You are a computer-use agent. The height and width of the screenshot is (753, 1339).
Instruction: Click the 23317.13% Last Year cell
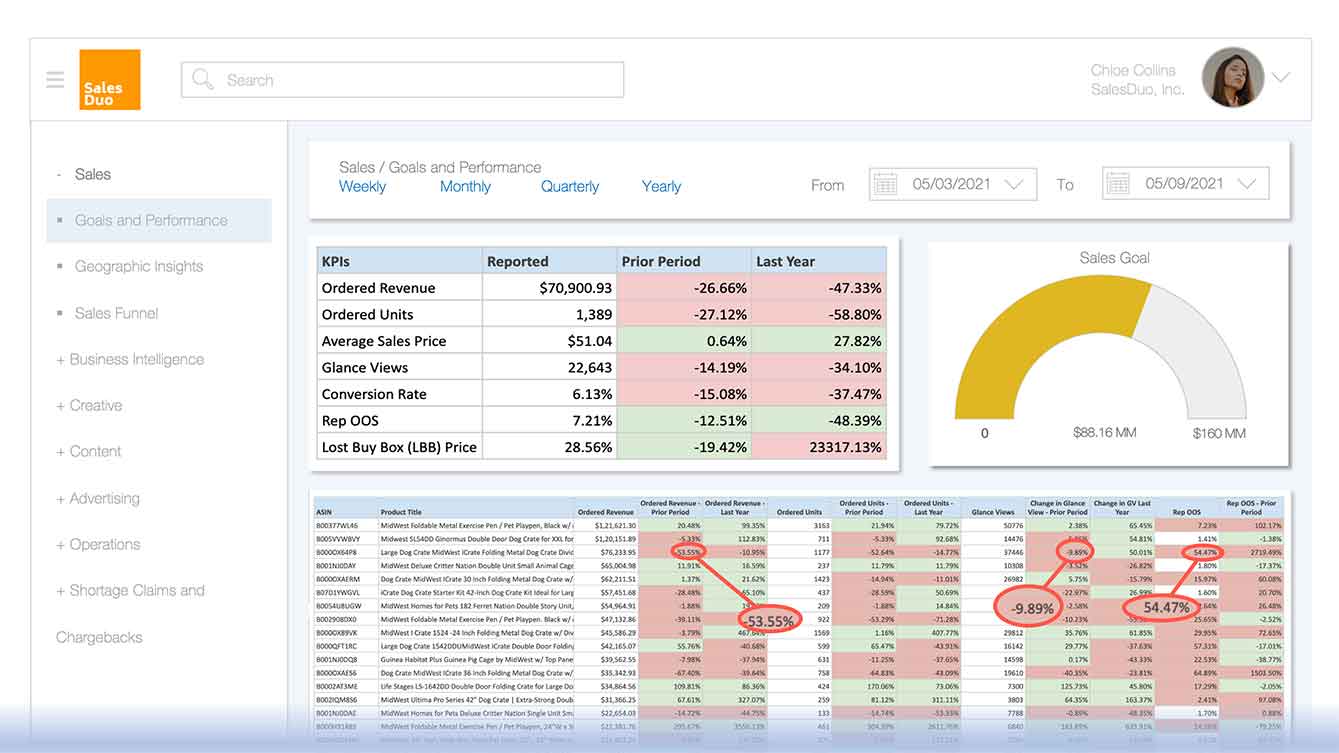pyautogui.click(x=818, y=447)
